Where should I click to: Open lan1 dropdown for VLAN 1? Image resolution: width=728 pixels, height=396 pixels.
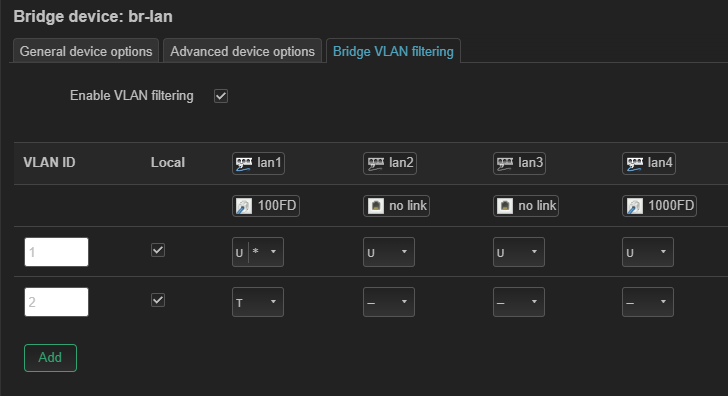258,252
